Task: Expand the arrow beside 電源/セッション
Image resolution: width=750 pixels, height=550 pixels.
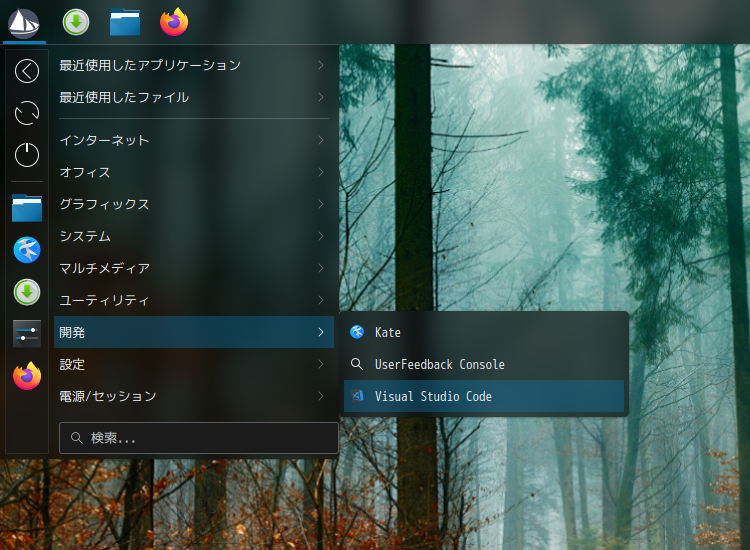Action: (321, 396)
